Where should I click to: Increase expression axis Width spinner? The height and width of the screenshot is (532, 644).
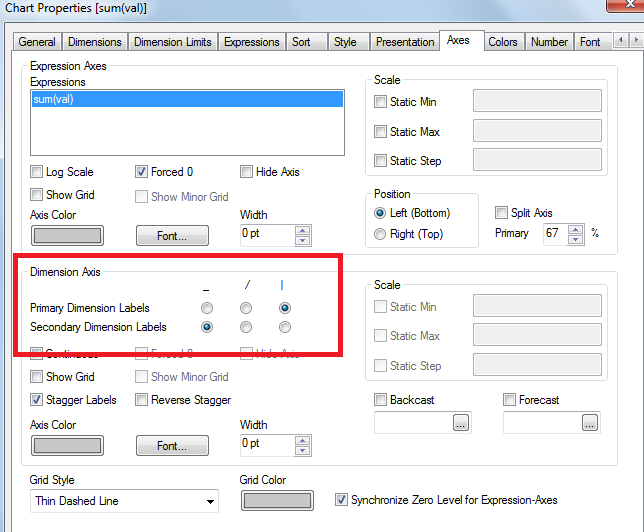click(304, 230)
